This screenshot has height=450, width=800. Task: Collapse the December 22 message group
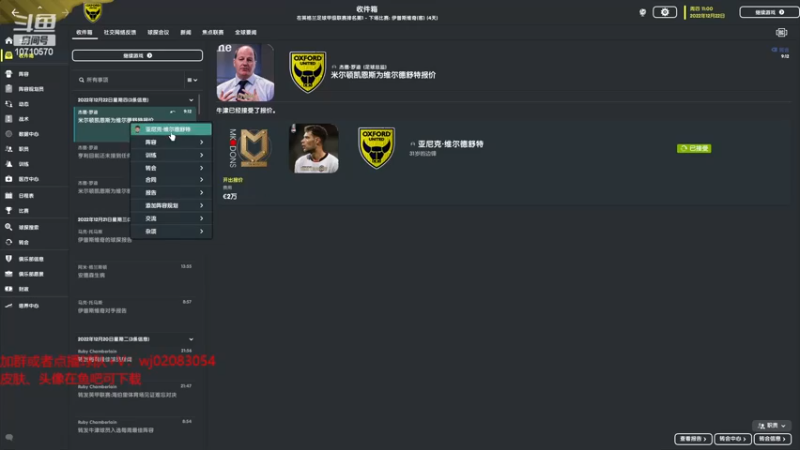pyautogui.click(x=191, y=100)
